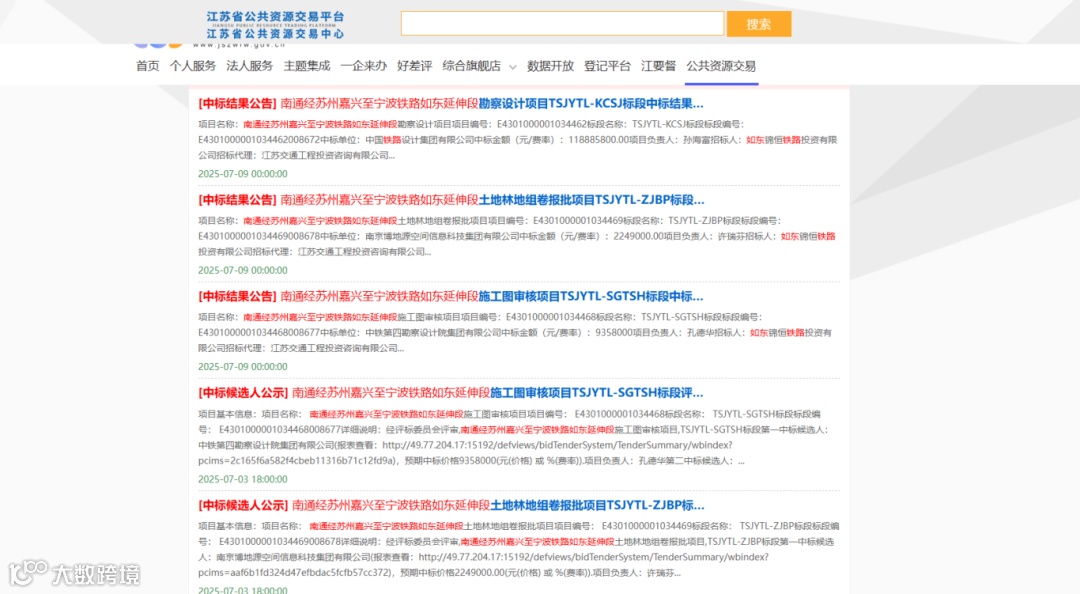
Task: Click inside the search input box
Action: (560, 22)
